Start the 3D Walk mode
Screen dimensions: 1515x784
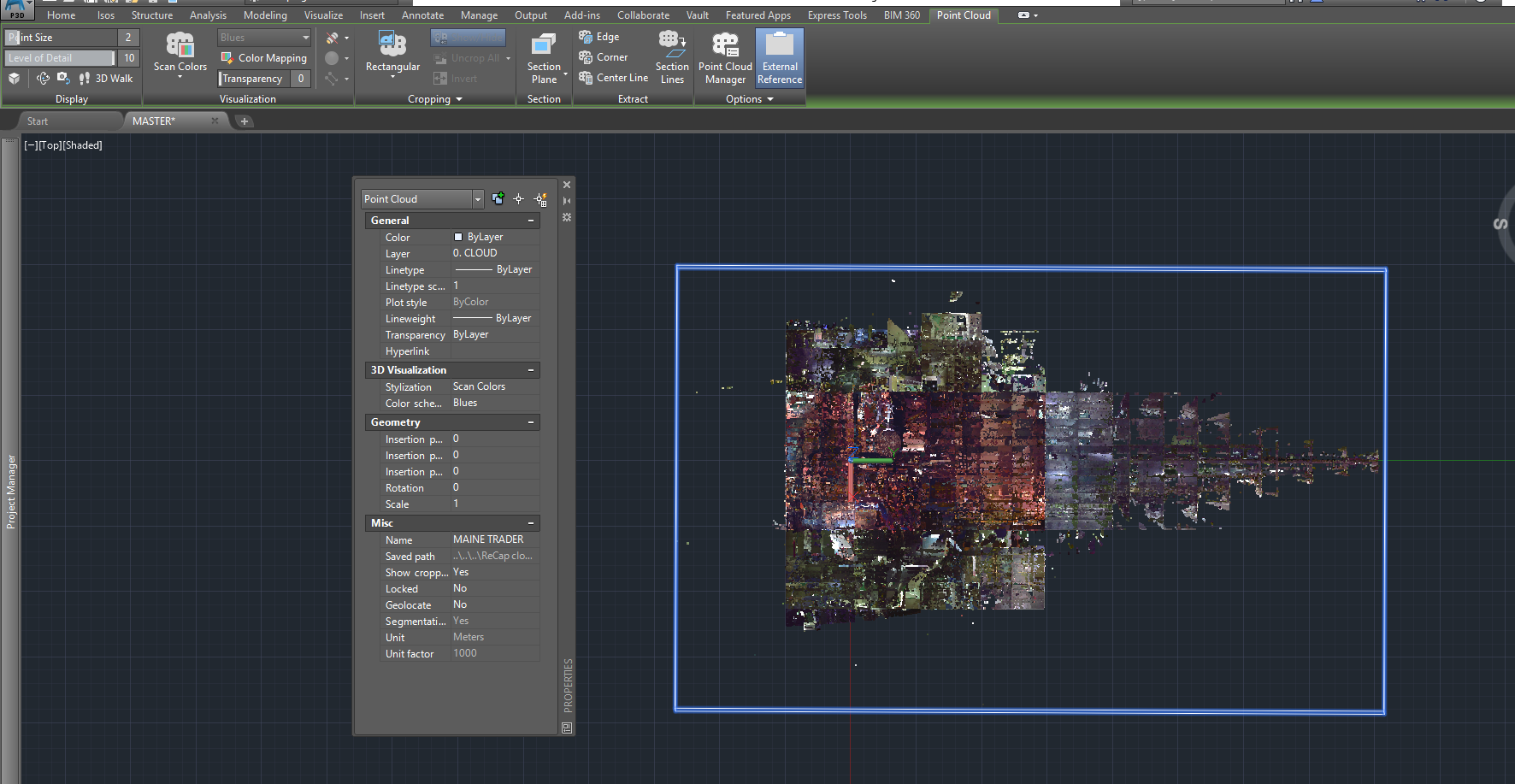point(106,79)
